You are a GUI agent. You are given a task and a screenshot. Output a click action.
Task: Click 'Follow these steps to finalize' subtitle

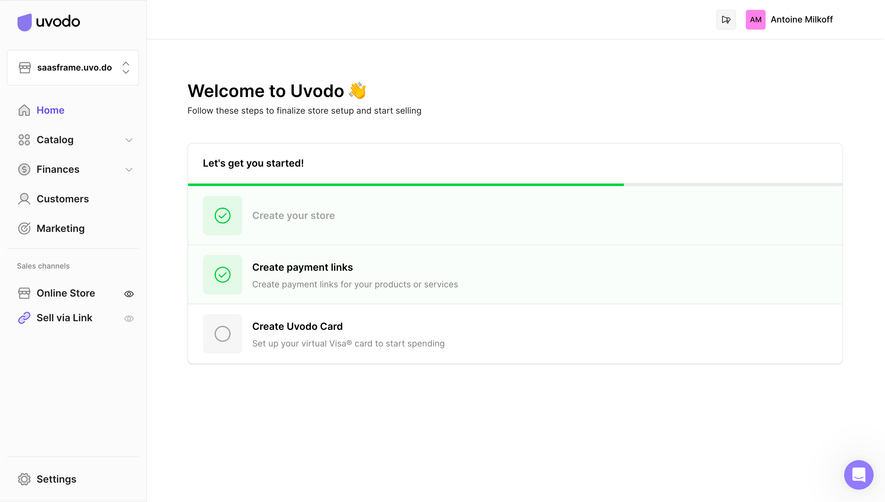[304, 111]
